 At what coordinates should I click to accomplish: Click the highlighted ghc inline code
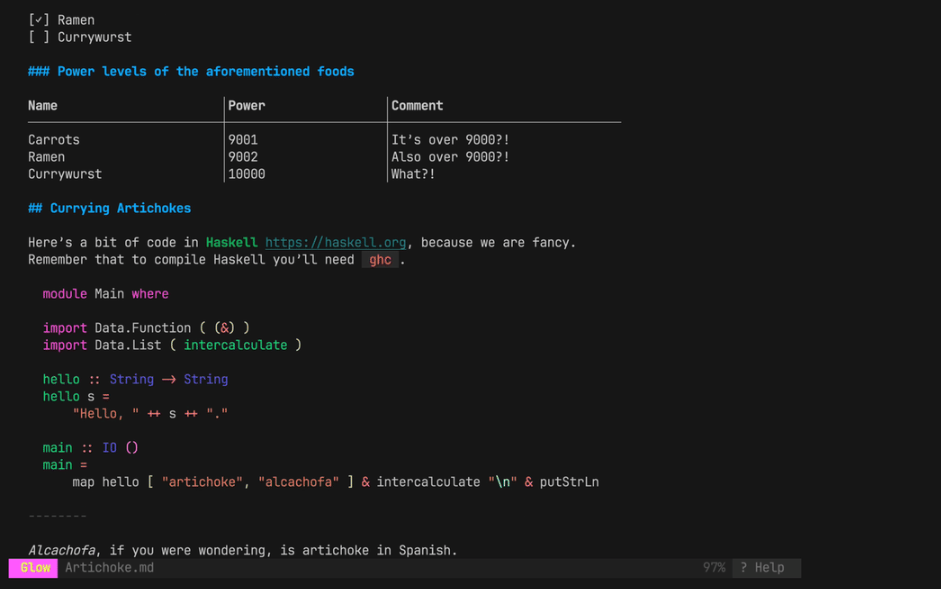coord(380,260)
